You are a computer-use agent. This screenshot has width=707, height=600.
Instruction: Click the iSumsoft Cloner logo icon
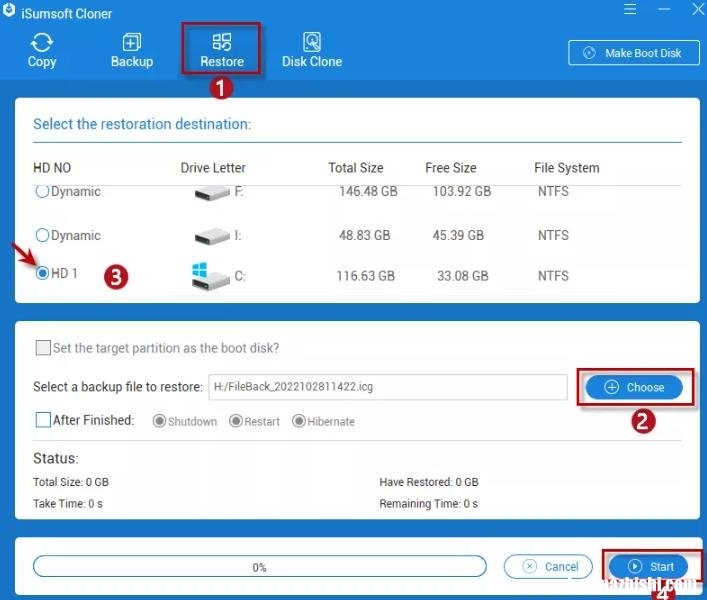point(9,11)
